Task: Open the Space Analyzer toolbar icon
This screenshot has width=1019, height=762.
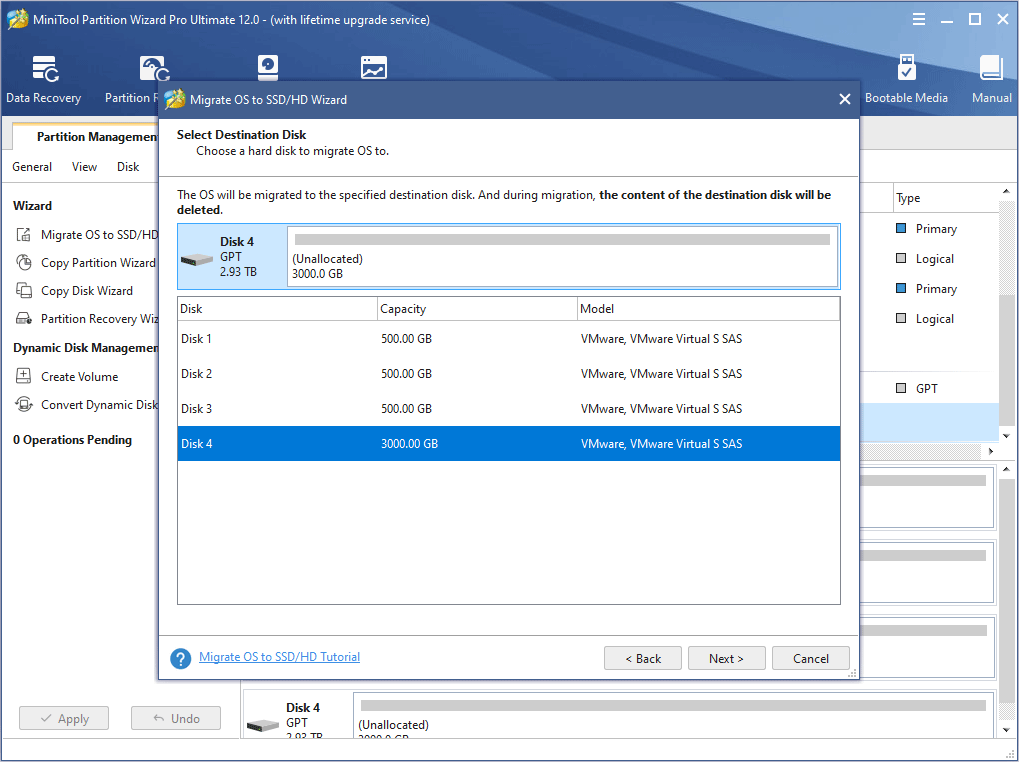Action: tap(374, 68)
